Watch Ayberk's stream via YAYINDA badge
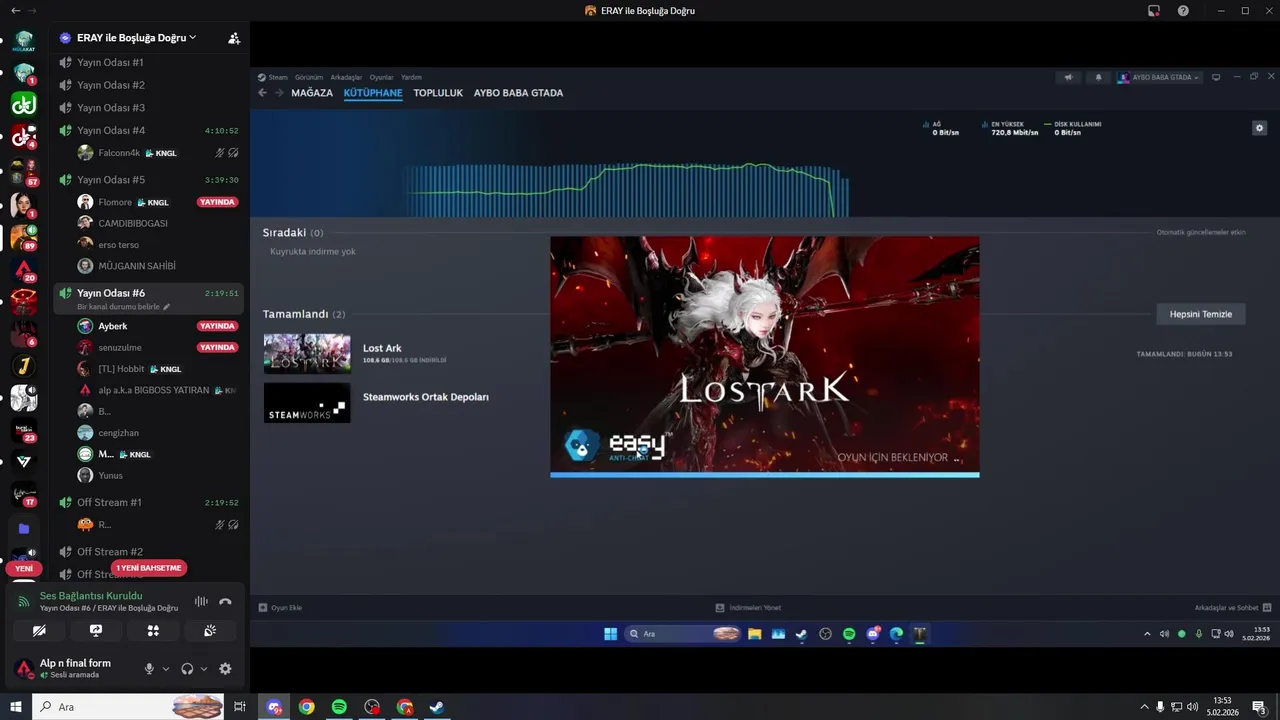This screenshot has height=720, width=1280. click(x=217, y=326)
